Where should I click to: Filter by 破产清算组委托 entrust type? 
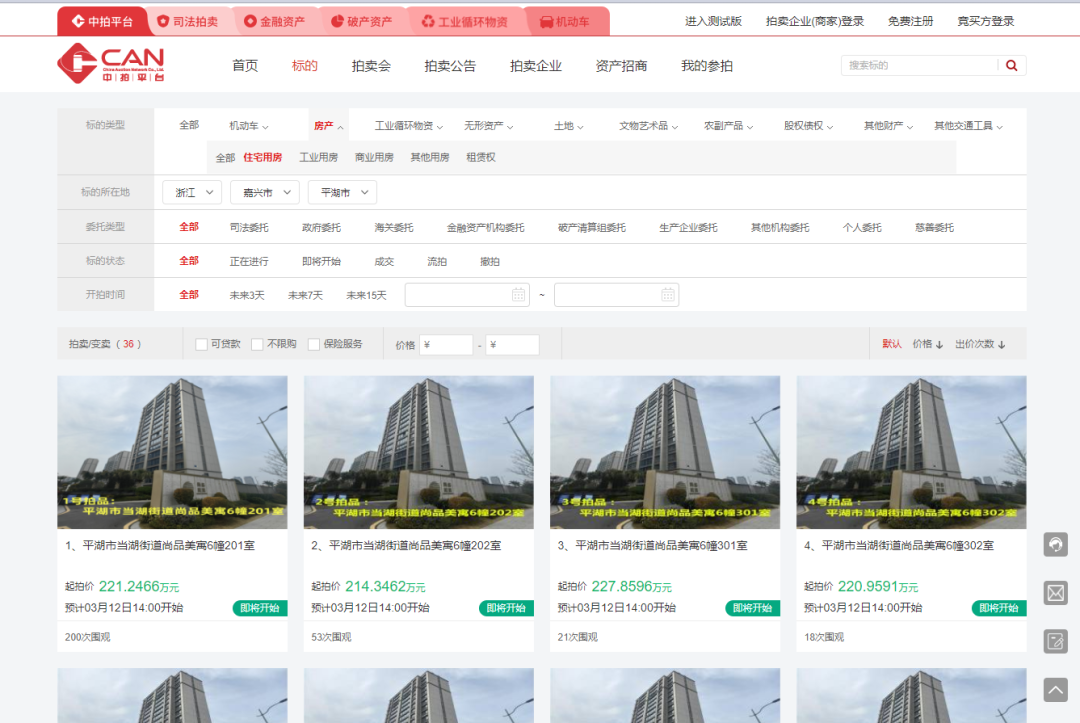pyautogui.click(x=592, y=228)
